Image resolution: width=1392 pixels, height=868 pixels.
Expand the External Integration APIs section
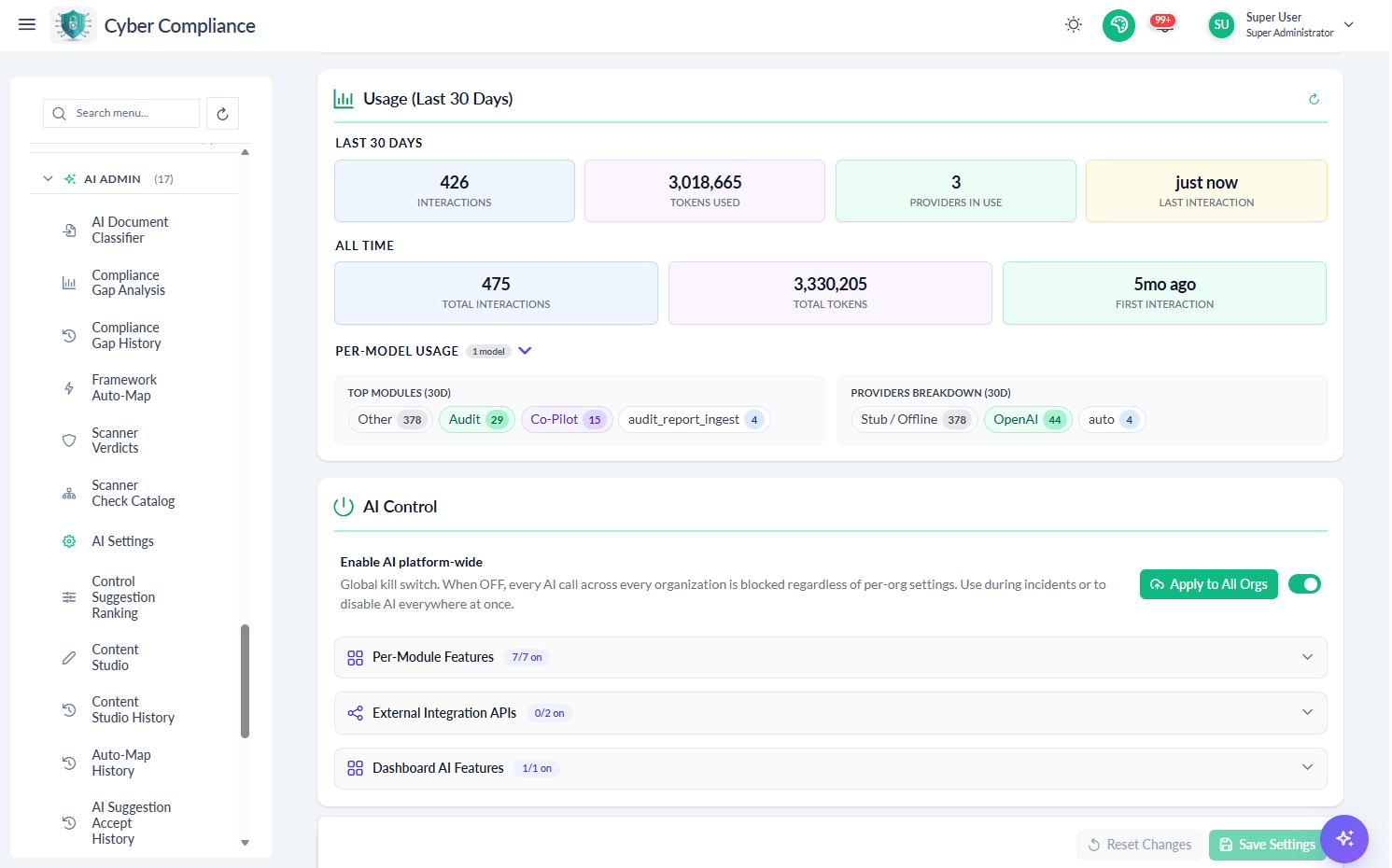(830, 713)
